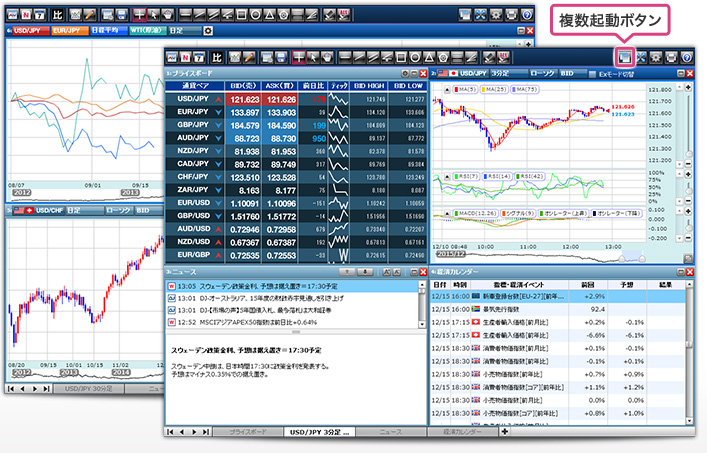This screenshot has width=707, height=453.
Task: Click the multiple launch window button
Action: pos(625,57)
